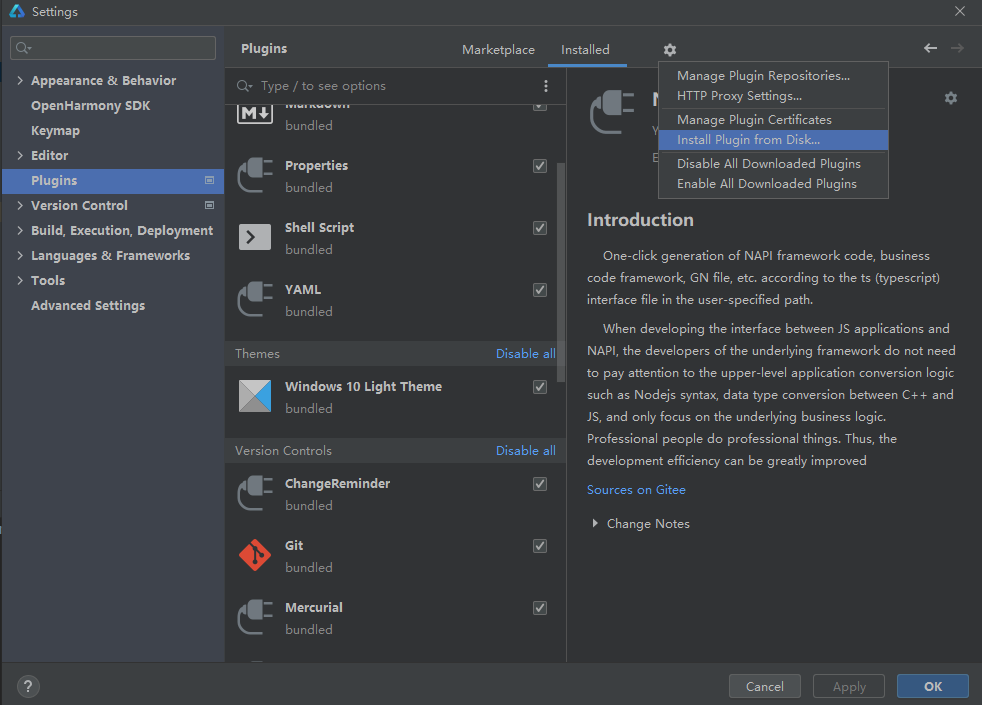
Task: Click the Apply button
Action: pos(849,686)
